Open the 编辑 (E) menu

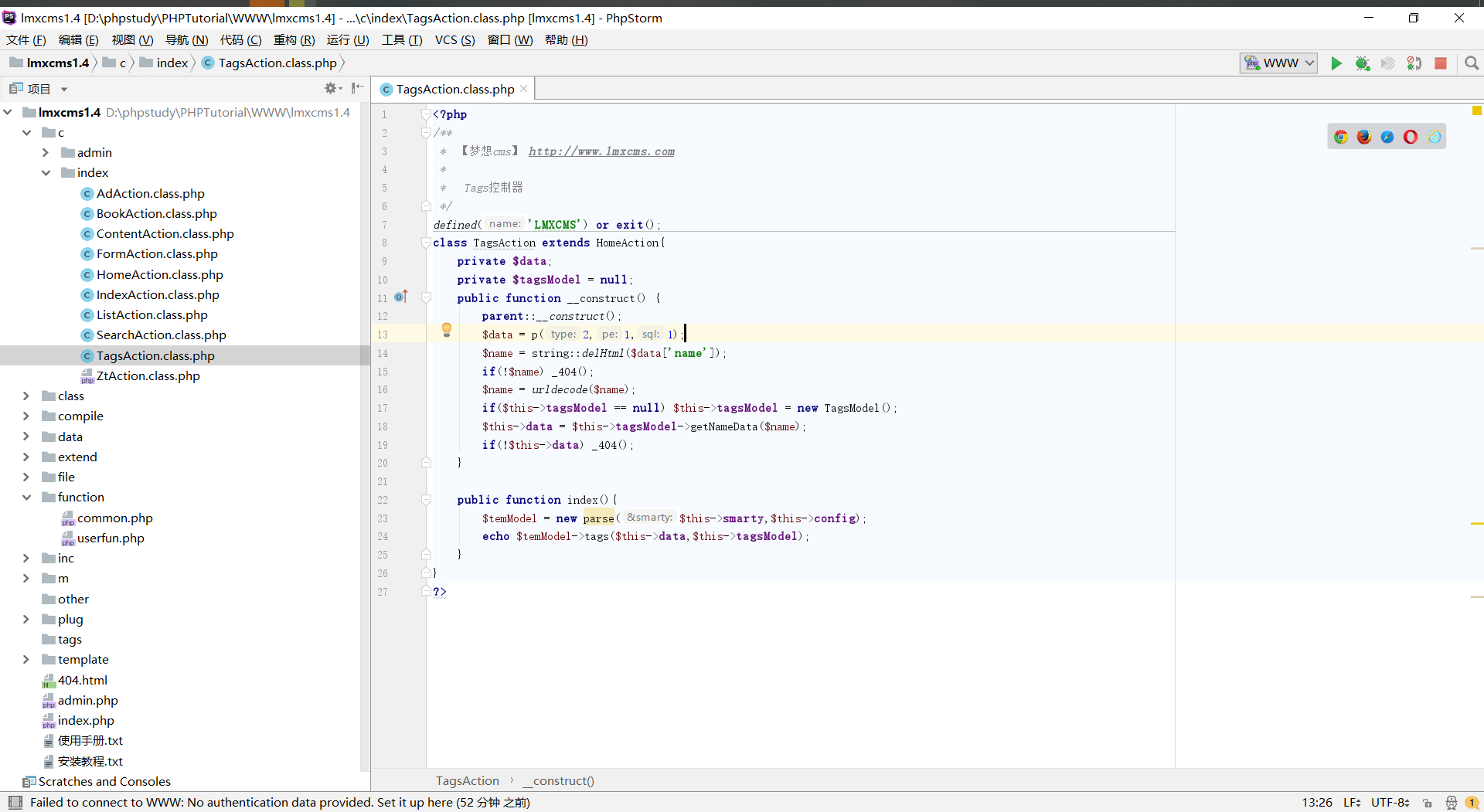click(x=78, y=40)
